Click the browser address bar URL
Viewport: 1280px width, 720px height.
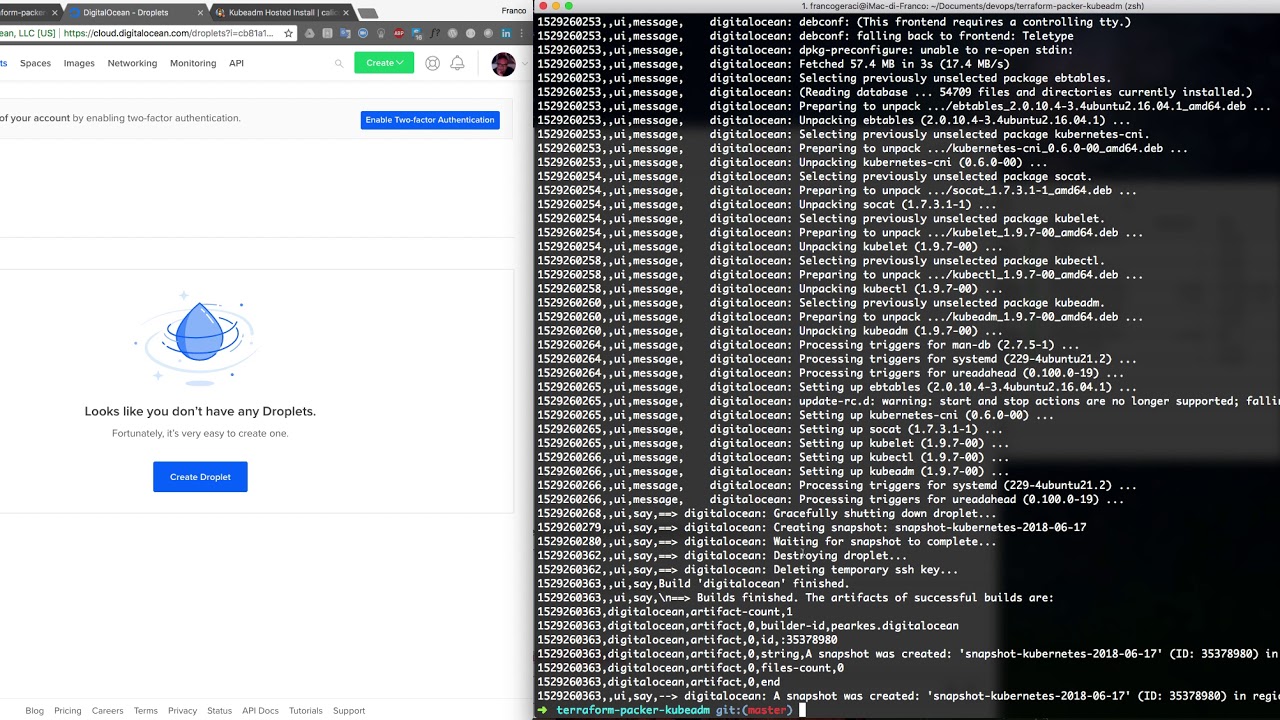click(168, 33)
